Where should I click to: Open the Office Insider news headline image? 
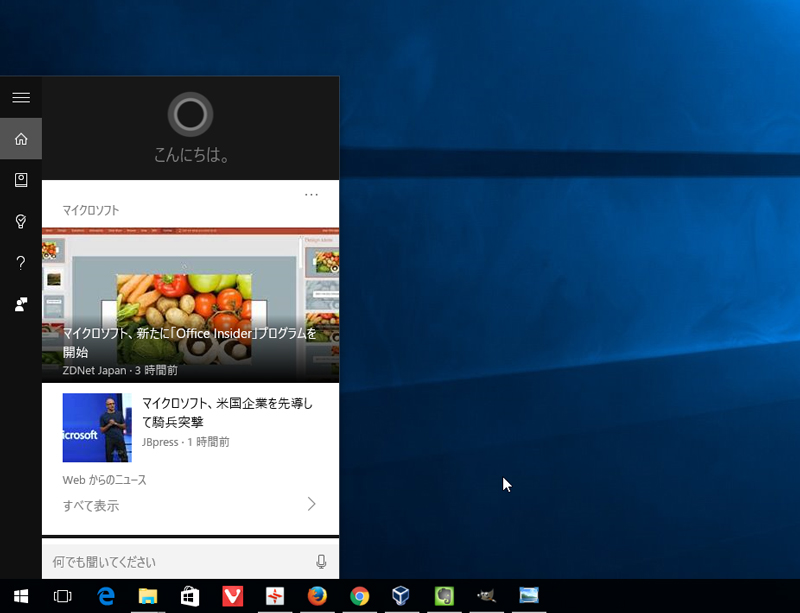(190, 305)
